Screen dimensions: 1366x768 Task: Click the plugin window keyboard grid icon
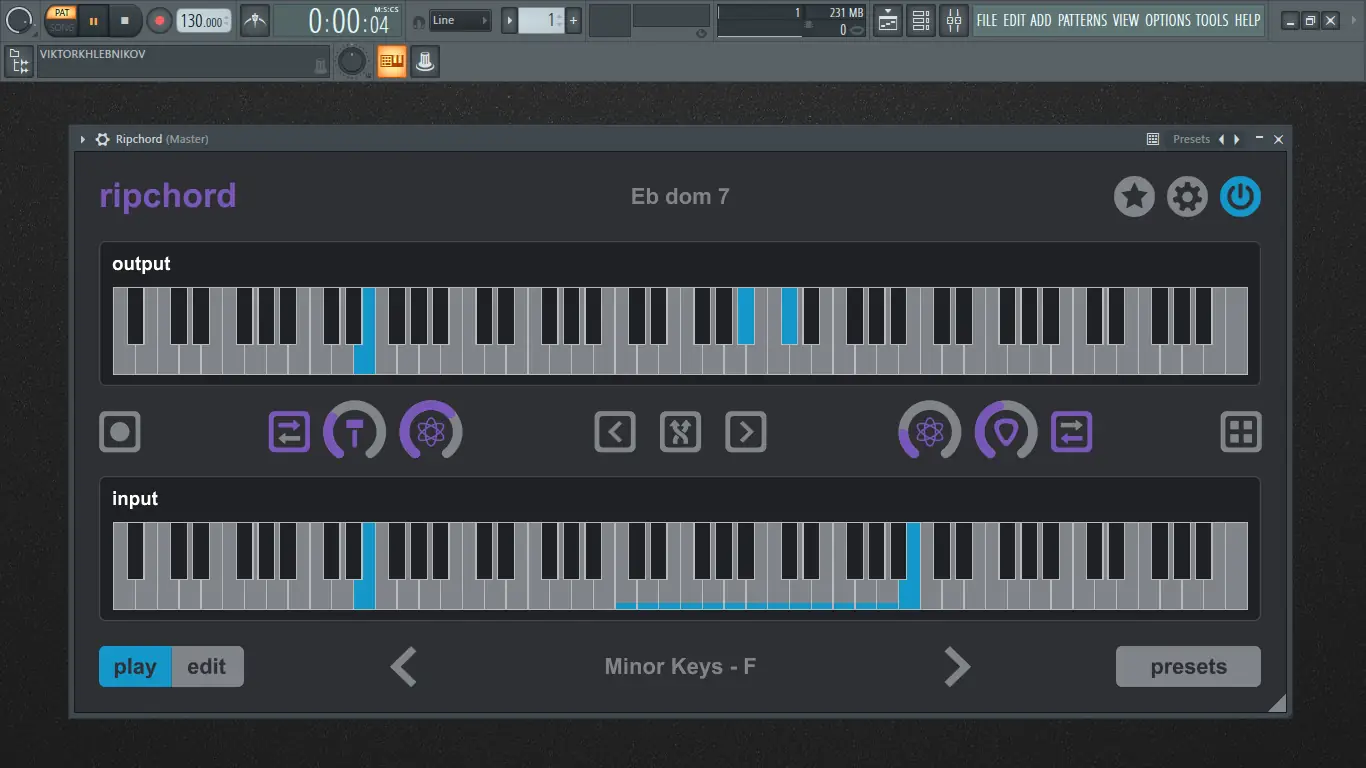tap(1153, 139)
